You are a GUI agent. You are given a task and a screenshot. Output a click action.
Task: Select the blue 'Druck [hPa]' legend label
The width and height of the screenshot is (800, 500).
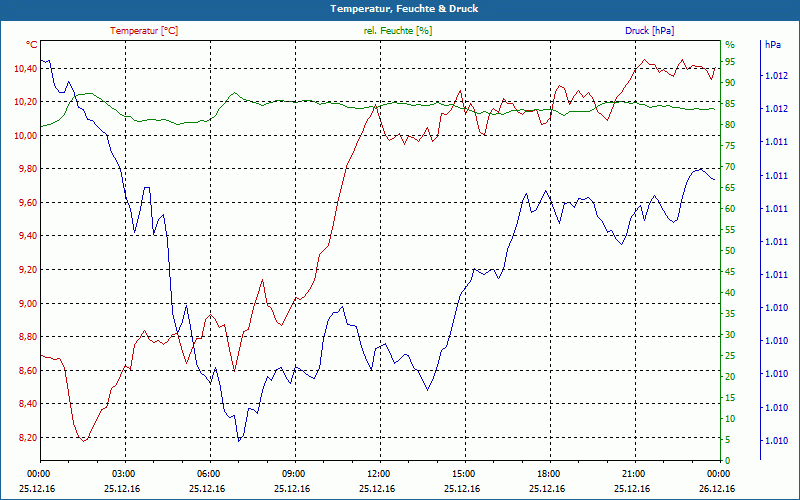click(649, 31)
